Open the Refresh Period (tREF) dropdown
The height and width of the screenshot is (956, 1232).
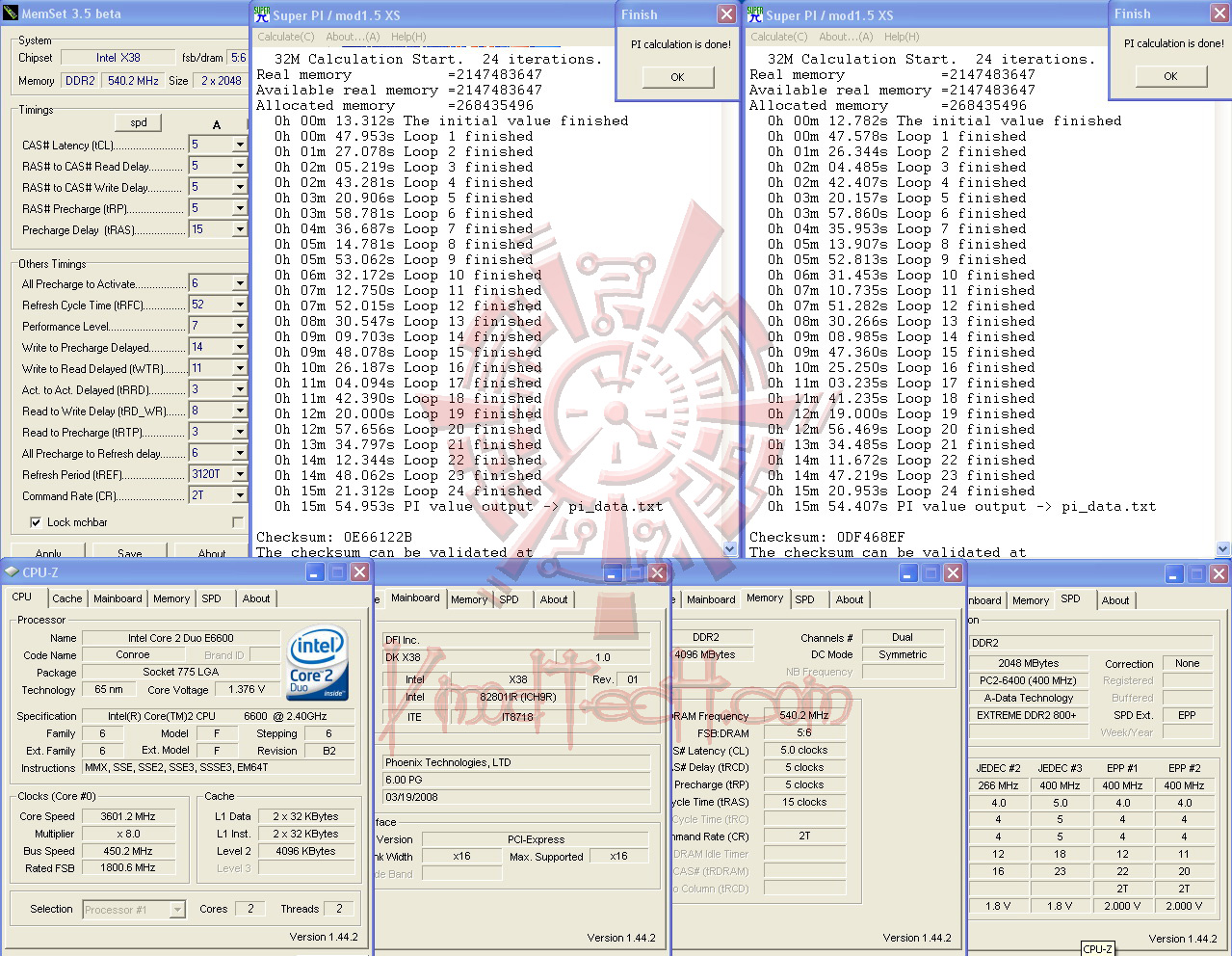pyautogui.click(x=239, y=474)
